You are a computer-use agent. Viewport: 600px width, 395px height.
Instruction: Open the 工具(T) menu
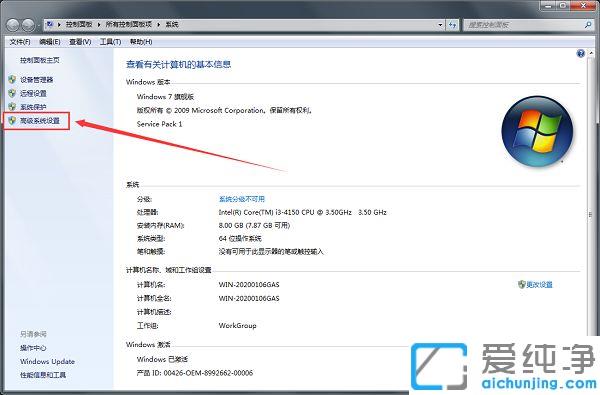tap(111, 42)
